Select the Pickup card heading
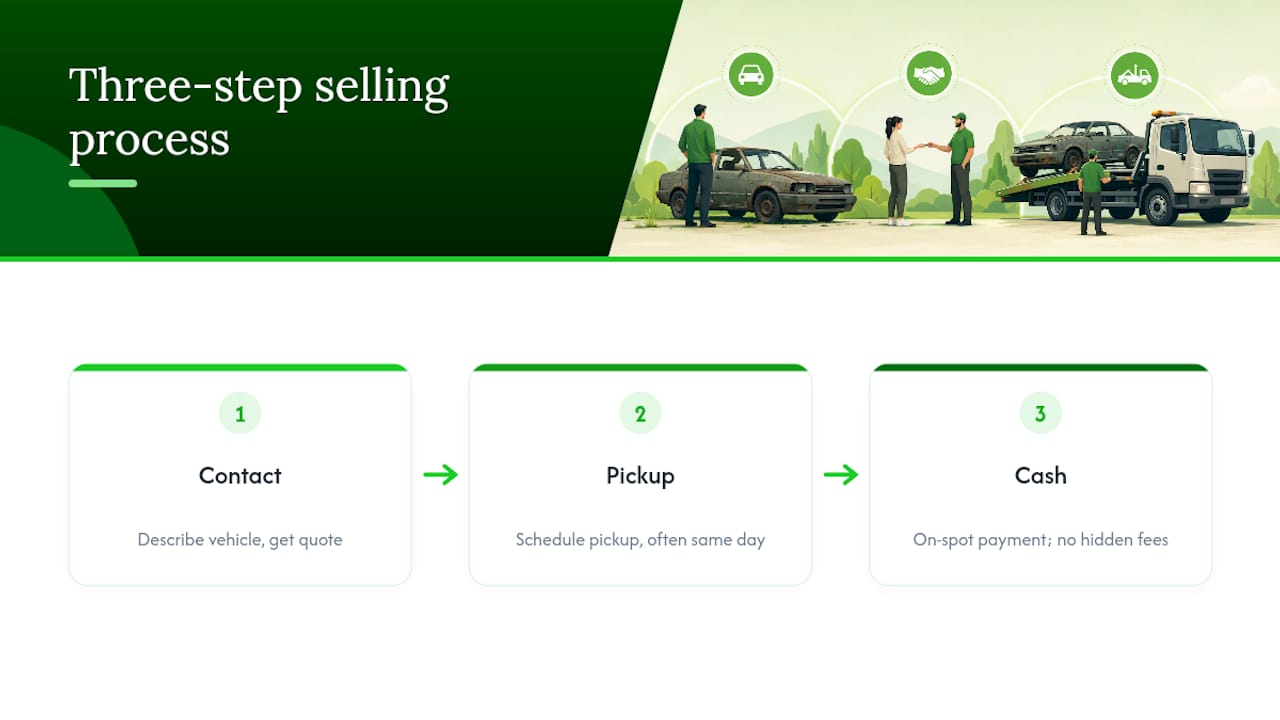The image size is (1280, 720). (640, 475)
